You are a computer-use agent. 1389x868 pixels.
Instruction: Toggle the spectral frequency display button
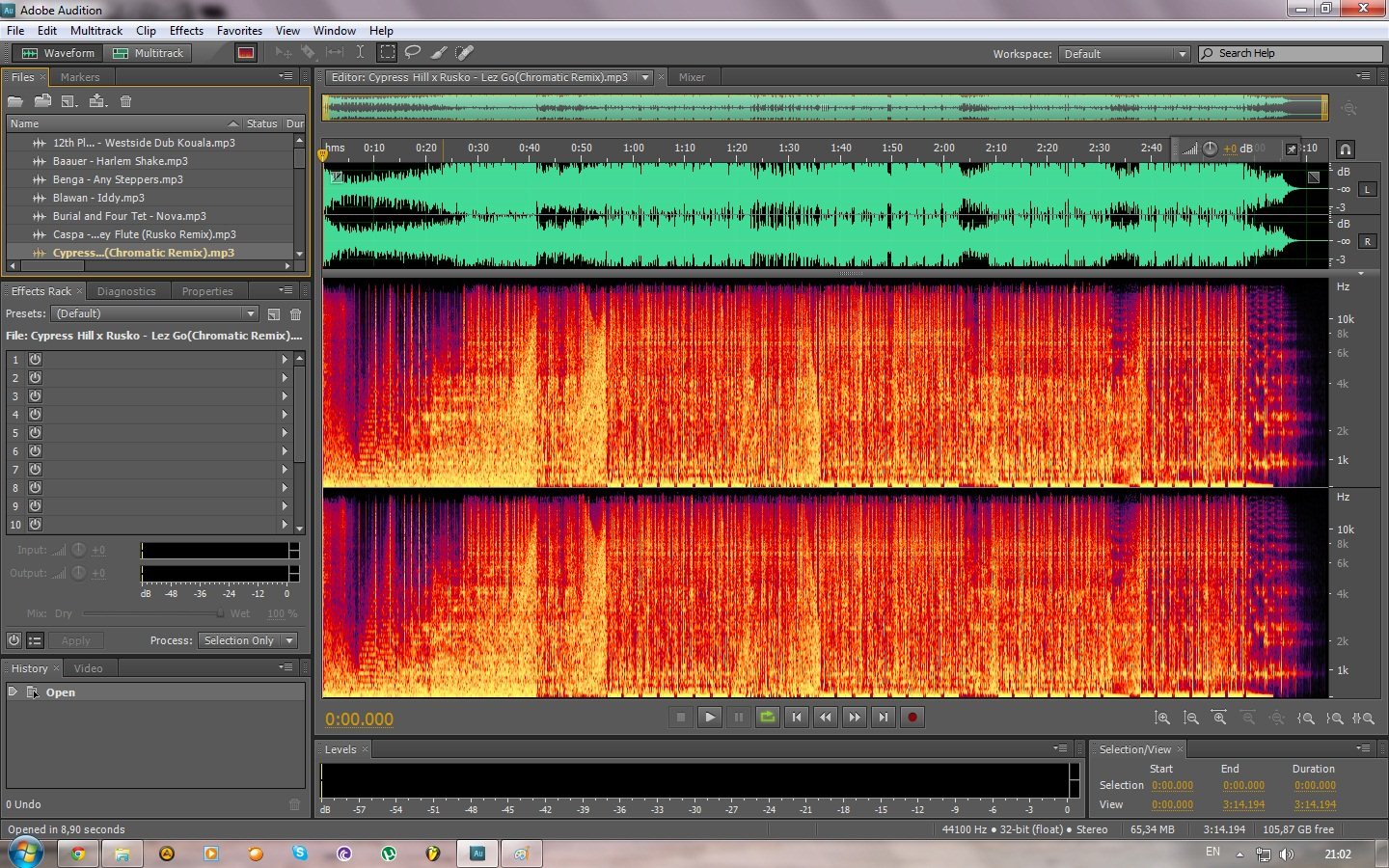(246, 53)
